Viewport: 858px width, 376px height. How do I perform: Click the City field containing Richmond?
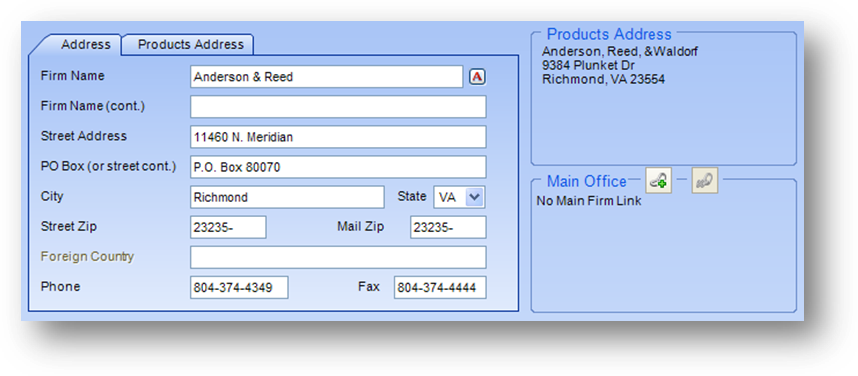[287, 197]
